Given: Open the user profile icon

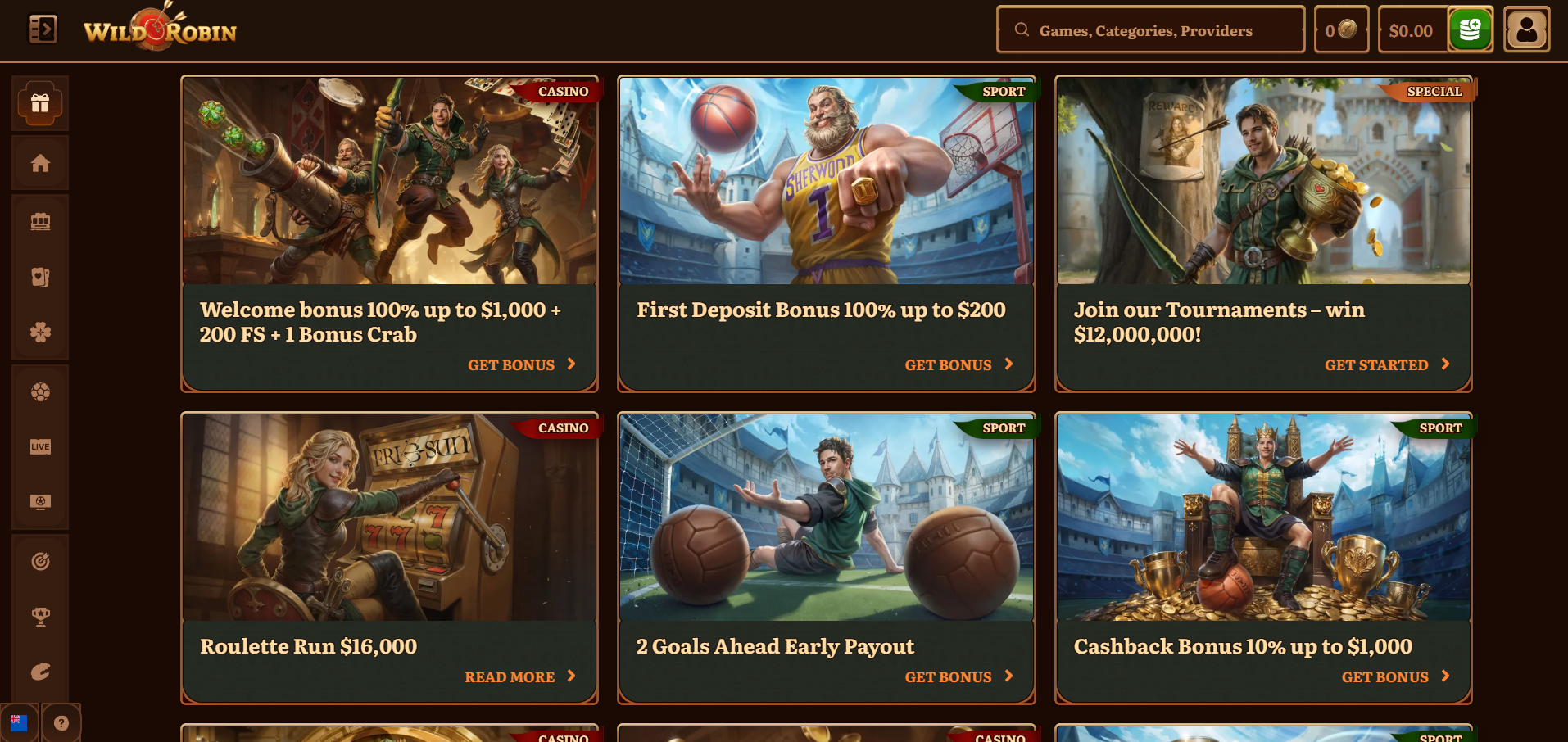Looking at the screenshot, I should coord(1526,29).
